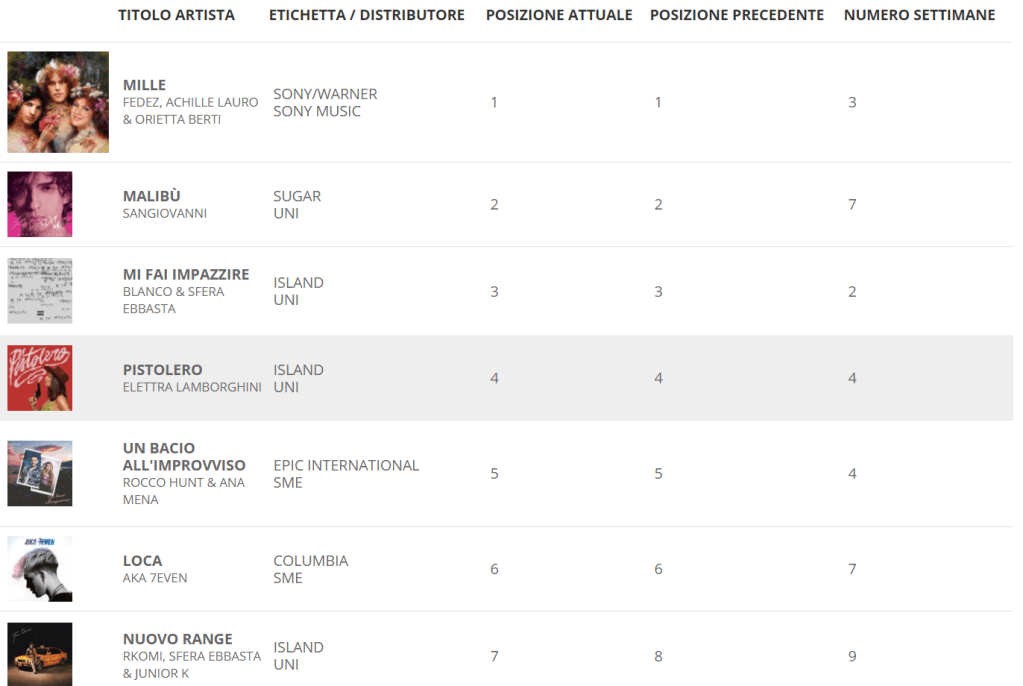Click the Sangiovanni artist name

[x=165, y=213]
